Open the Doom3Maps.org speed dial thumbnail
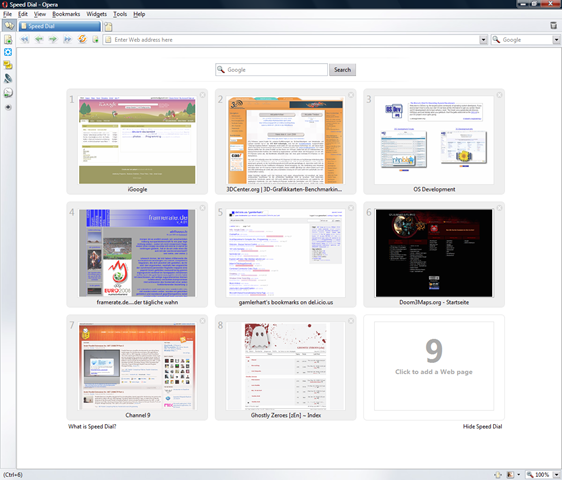The image size is (562, 480). 434,253
